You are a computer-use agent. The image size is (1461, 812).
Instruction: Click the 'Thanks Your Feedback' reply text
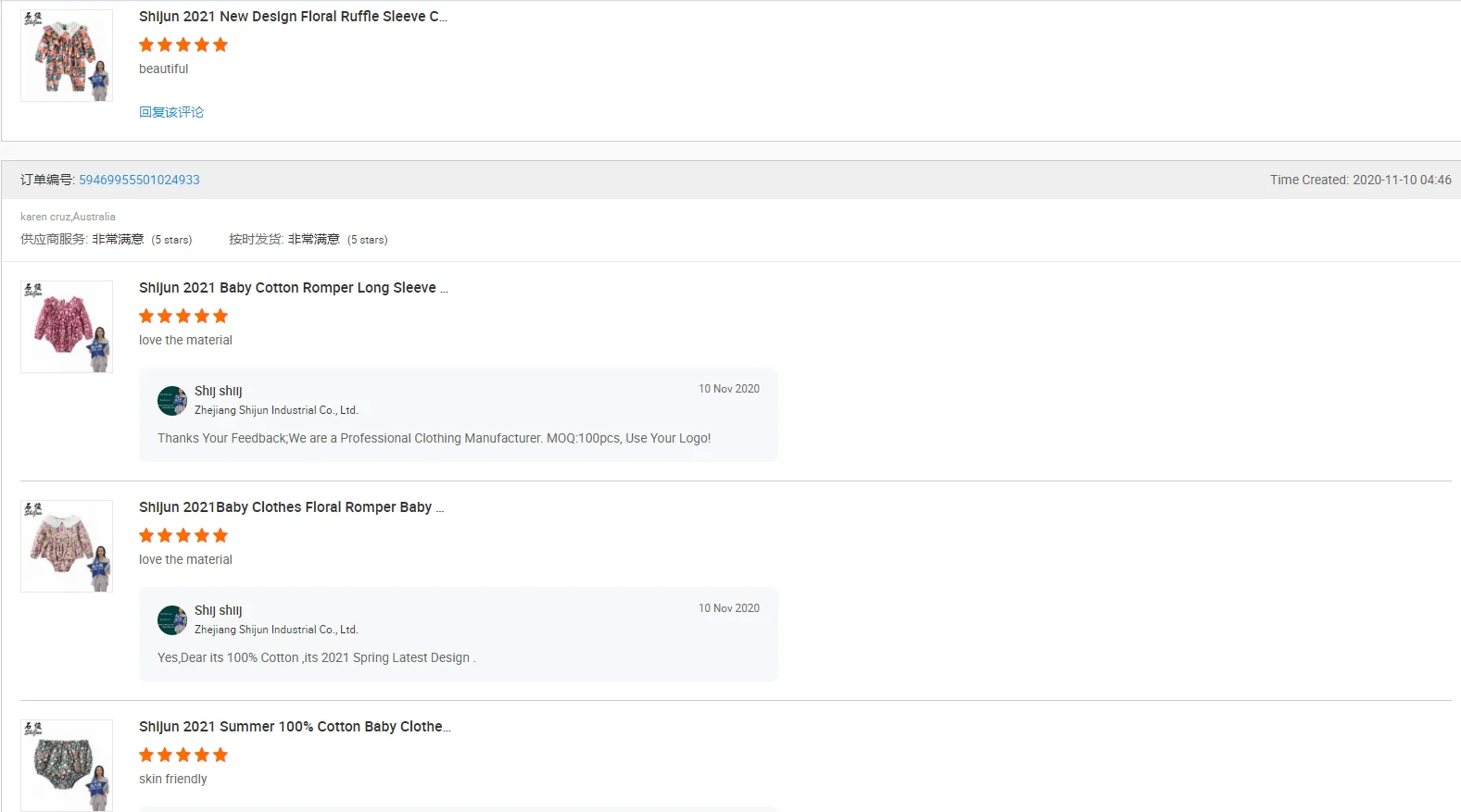[x=434, y=438]
